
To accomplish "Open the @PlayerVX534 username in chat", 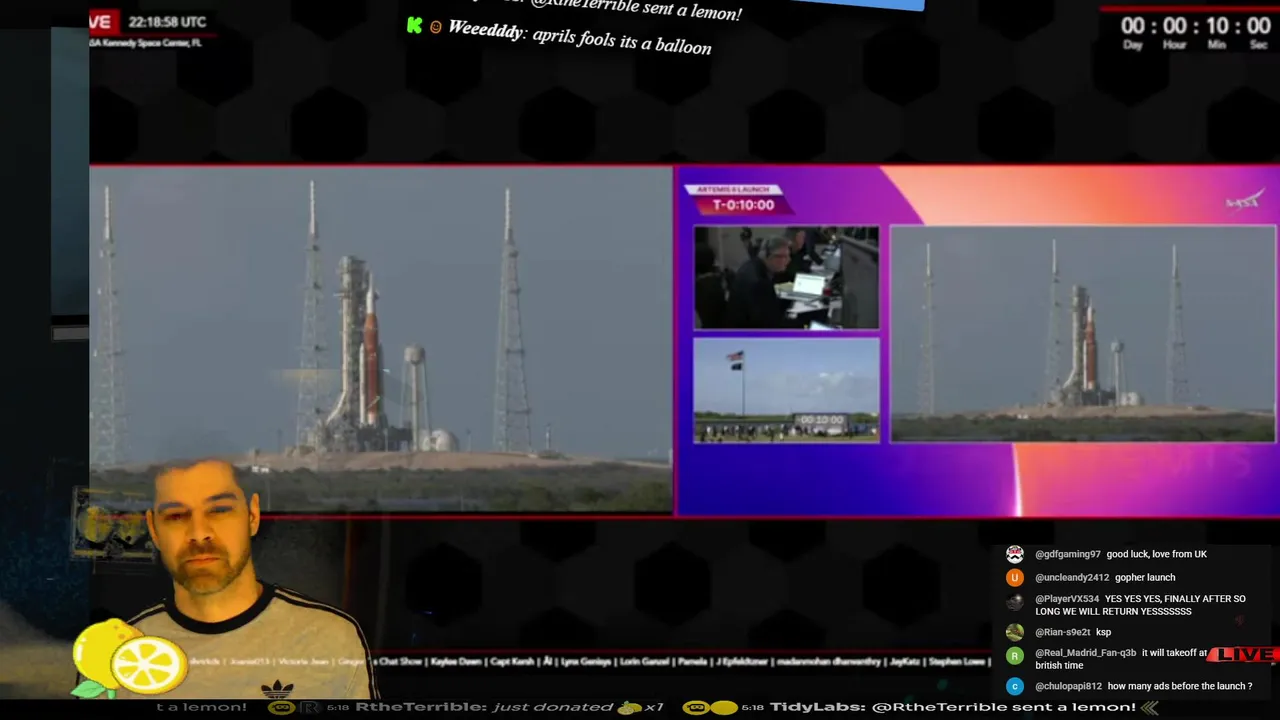I will (x=1067, y=599).
